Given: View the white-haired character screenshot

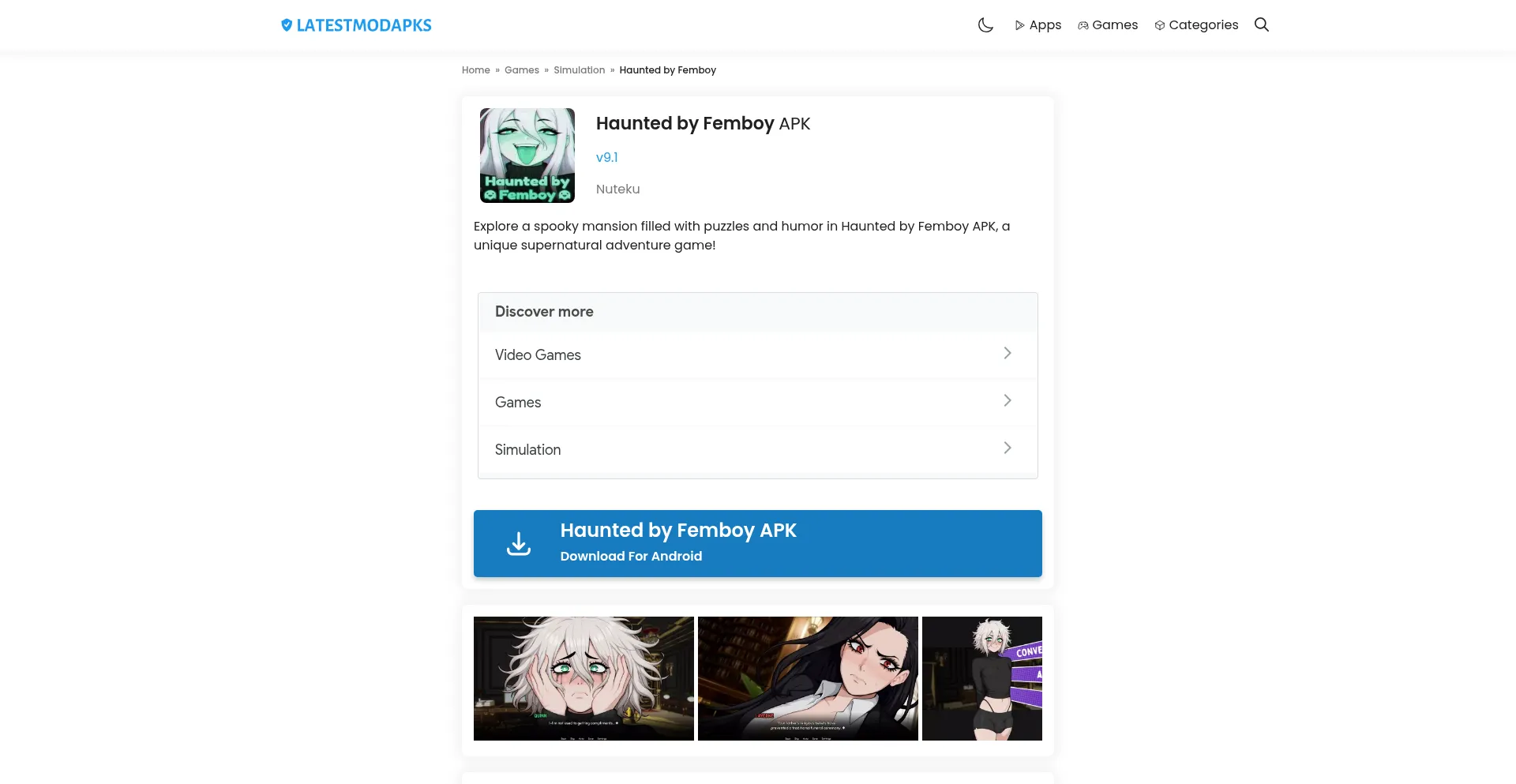Looking at the screenshot, I should pos(584,678).
